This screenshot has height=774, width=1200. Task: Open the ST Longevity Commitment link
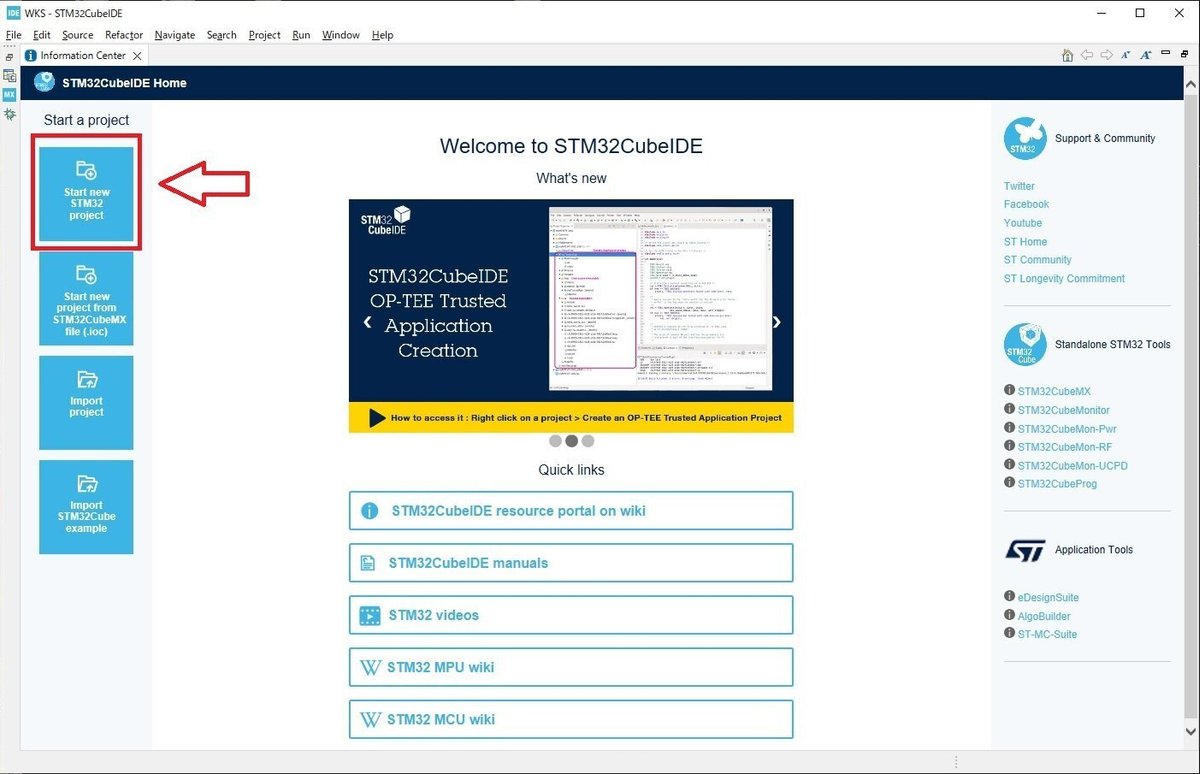(x=1064, y=279)
